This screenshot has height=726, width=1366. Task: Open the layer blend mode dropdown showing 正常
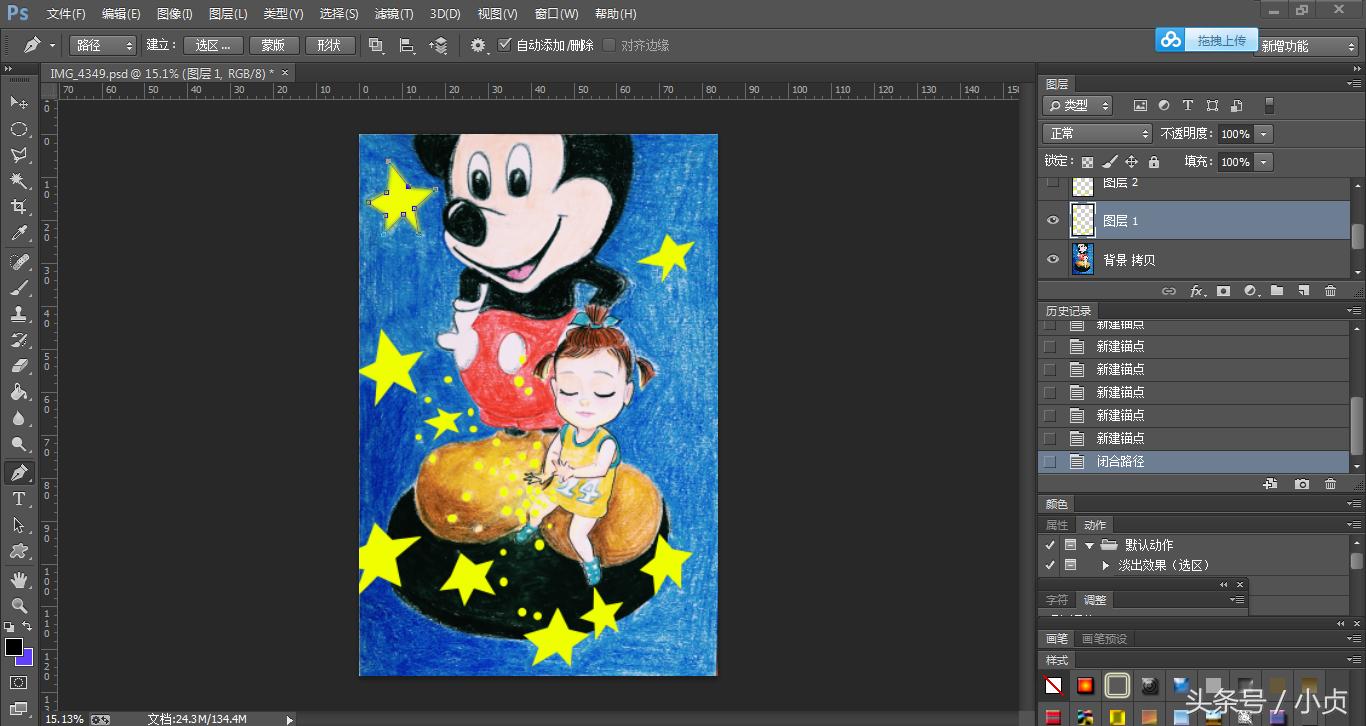click(x=1097, y=133)
